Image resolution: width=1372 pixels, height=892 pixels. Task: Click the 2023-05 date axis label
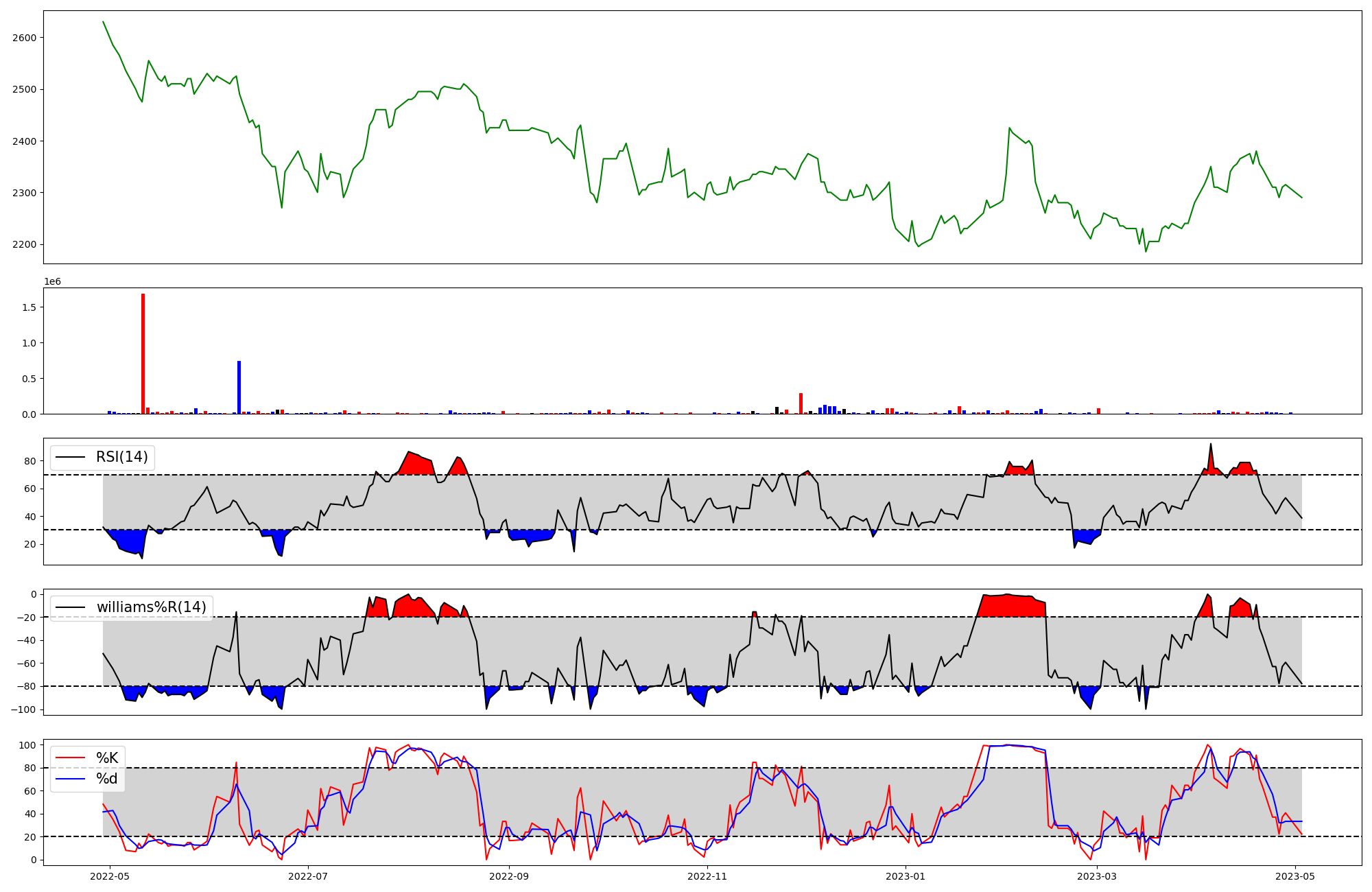(x=1295, y=876)
